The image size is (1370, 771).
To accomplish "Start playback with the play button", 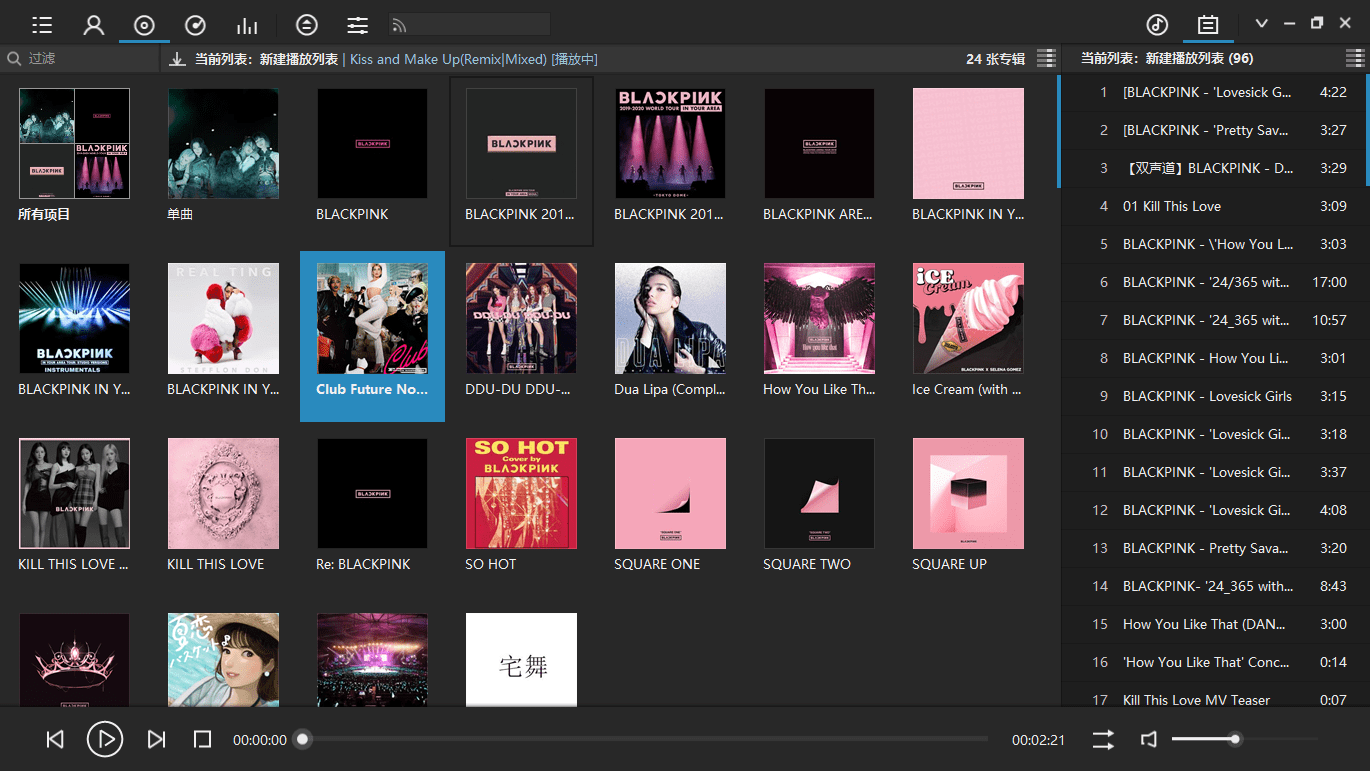I will (x=105, y=739).
